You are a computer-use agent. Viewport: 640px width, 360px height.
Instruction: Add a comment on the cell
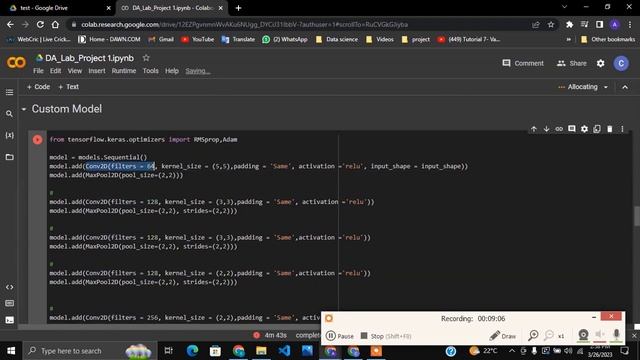(x=571, y=129)
